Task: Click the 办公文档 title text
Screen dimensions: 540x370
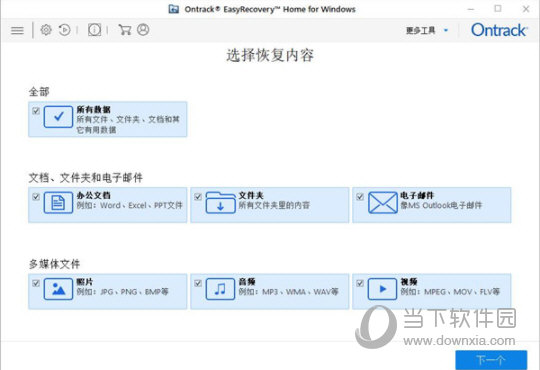Action: pyautogui.click(x=93, y=195)
